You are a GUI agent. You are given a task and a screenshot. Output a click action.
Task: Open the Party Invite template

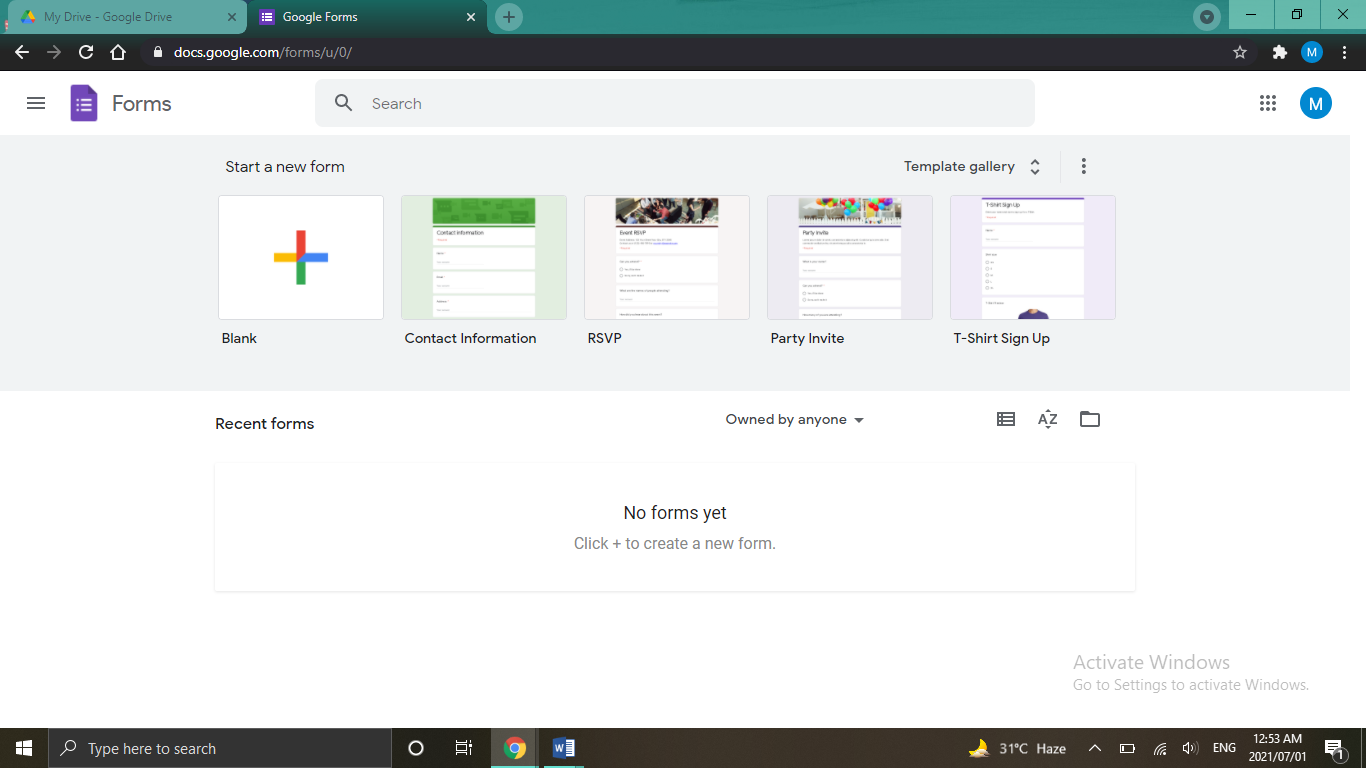click(x=850, y=258)
